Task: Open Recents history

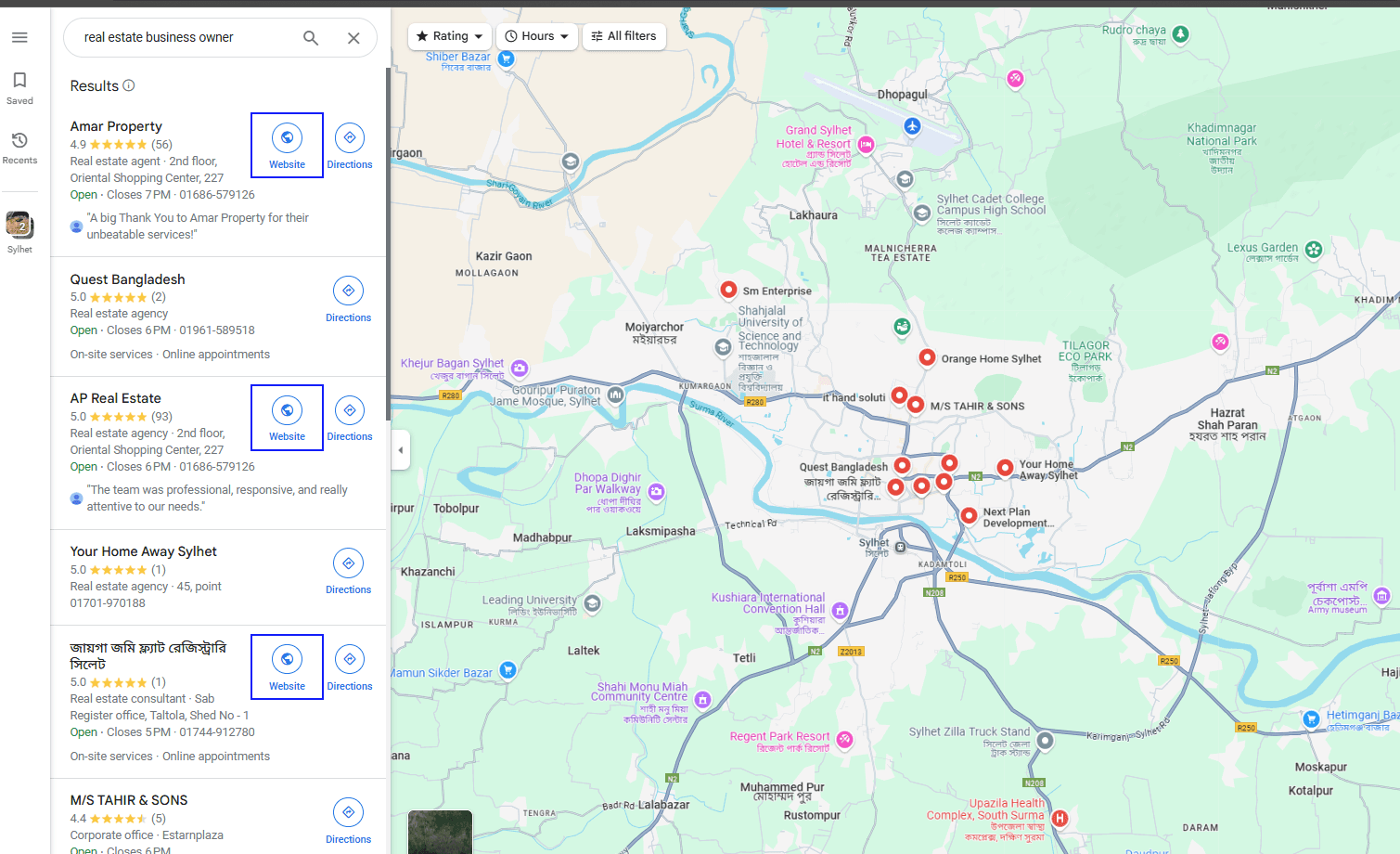Action: coord(19,148)
